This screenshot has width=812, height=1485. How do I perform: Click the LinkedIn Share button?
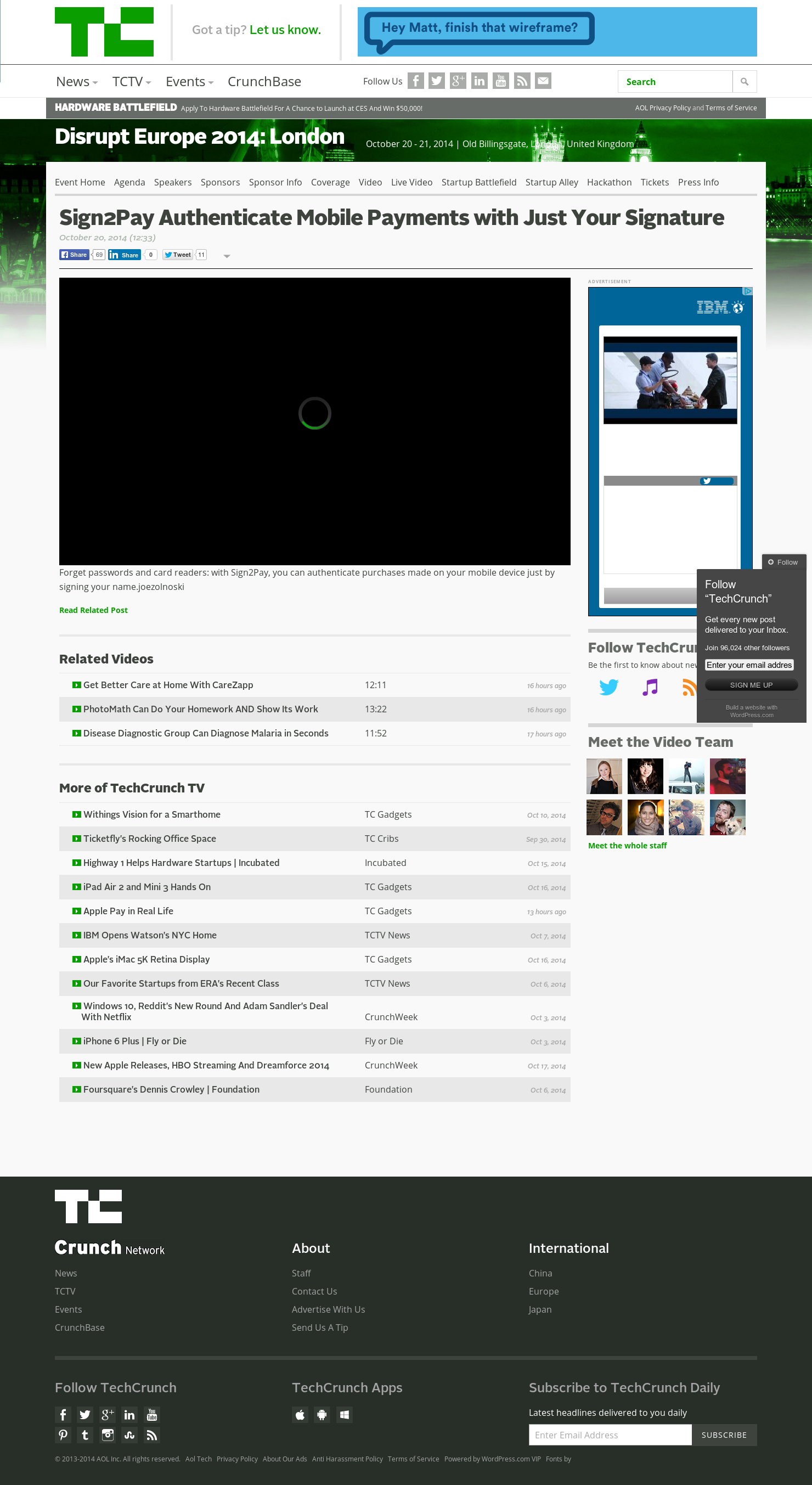[x=125, y=255]
